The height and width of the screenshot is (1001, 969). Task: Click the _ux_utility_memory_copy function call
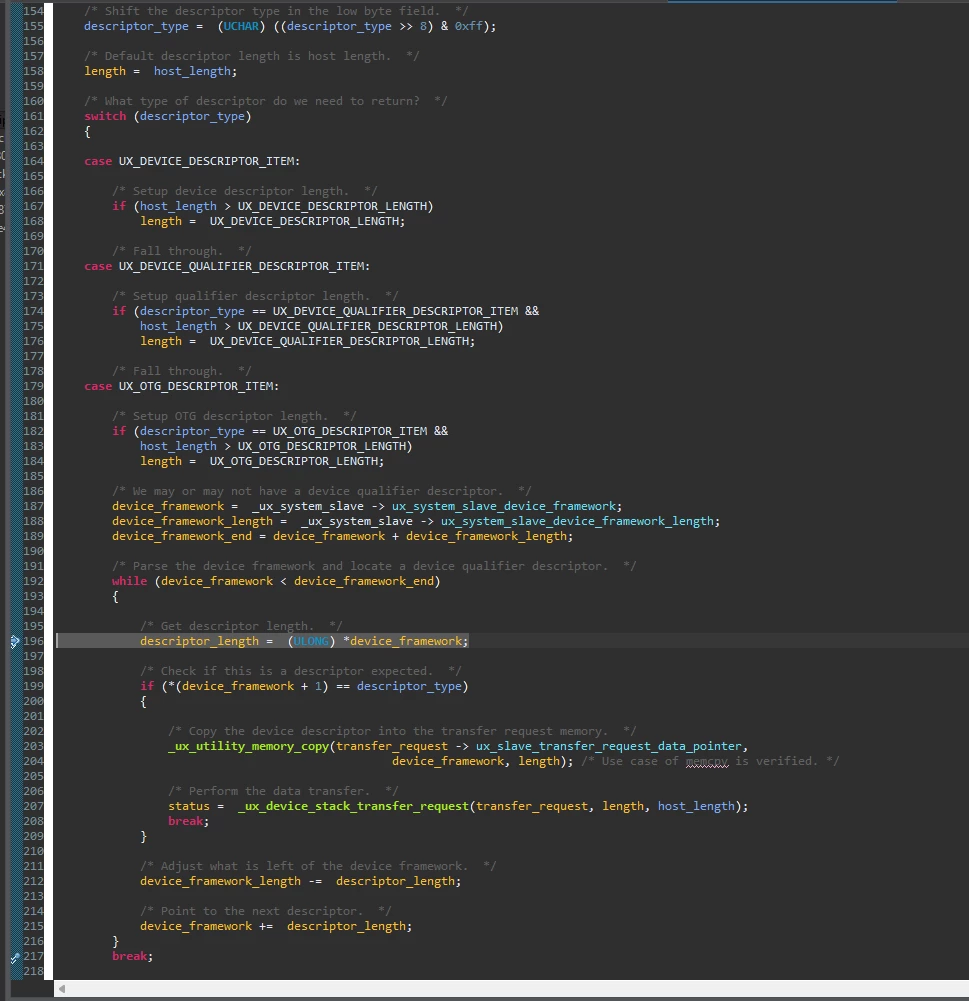tap(249, 746)
